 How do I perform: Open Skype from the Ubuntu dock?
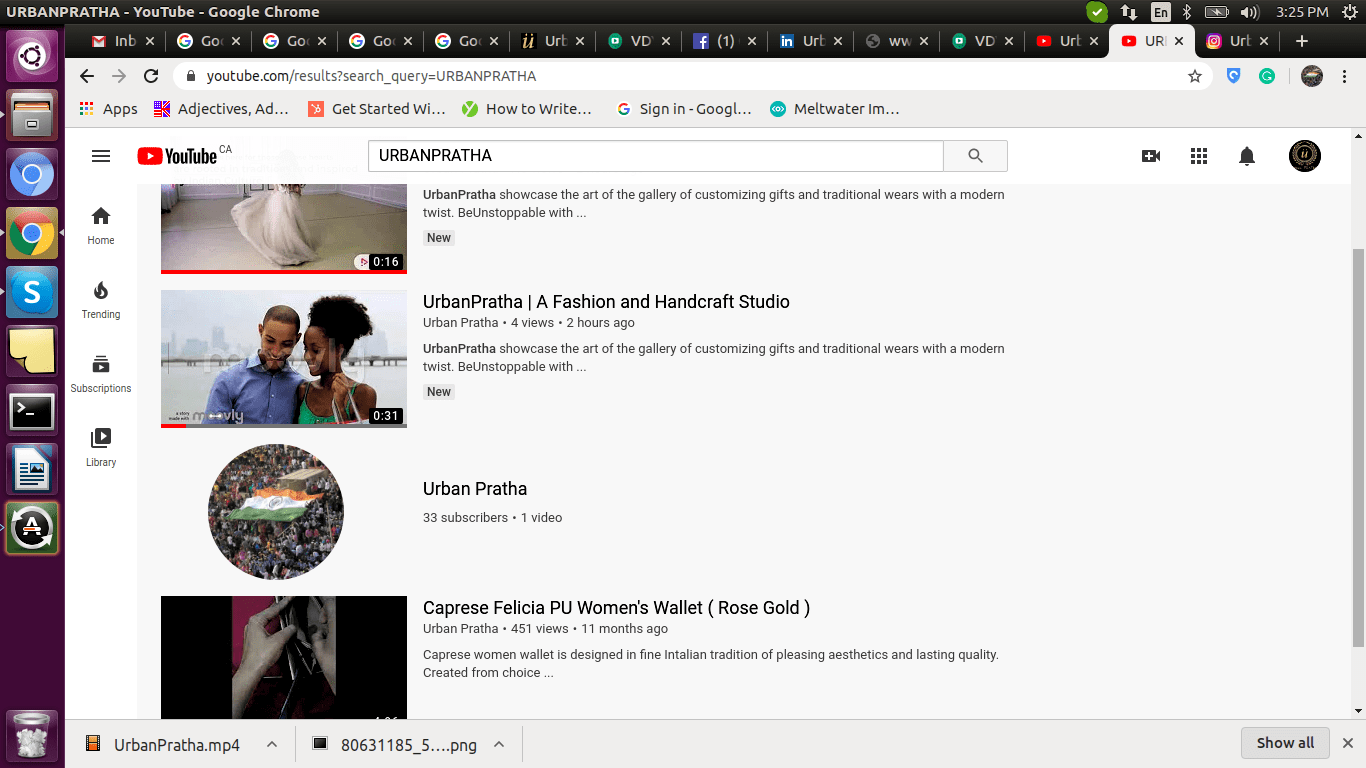tap(32, 292)
